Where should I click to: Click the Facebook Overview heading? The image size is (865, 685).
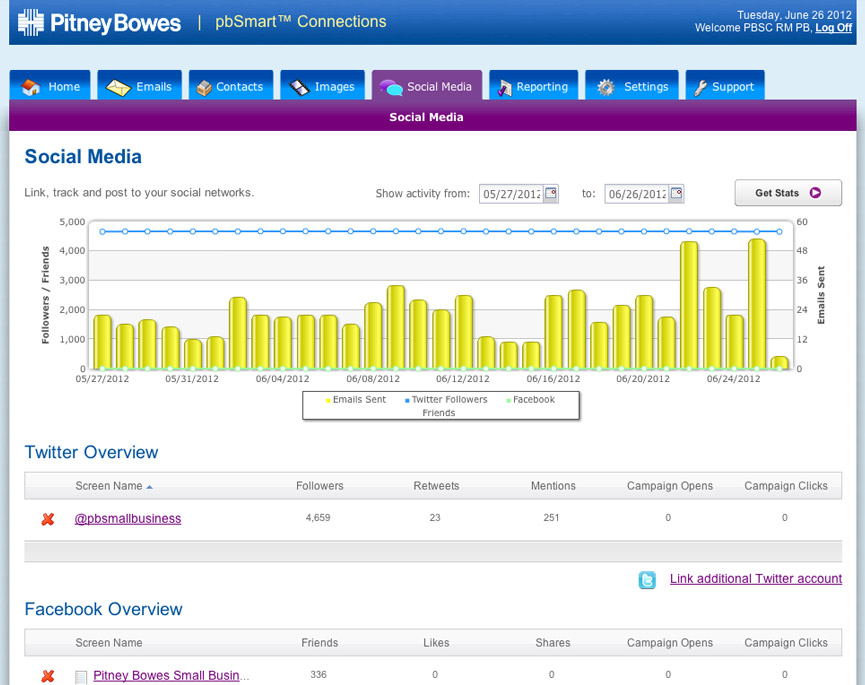pos(103,609)
